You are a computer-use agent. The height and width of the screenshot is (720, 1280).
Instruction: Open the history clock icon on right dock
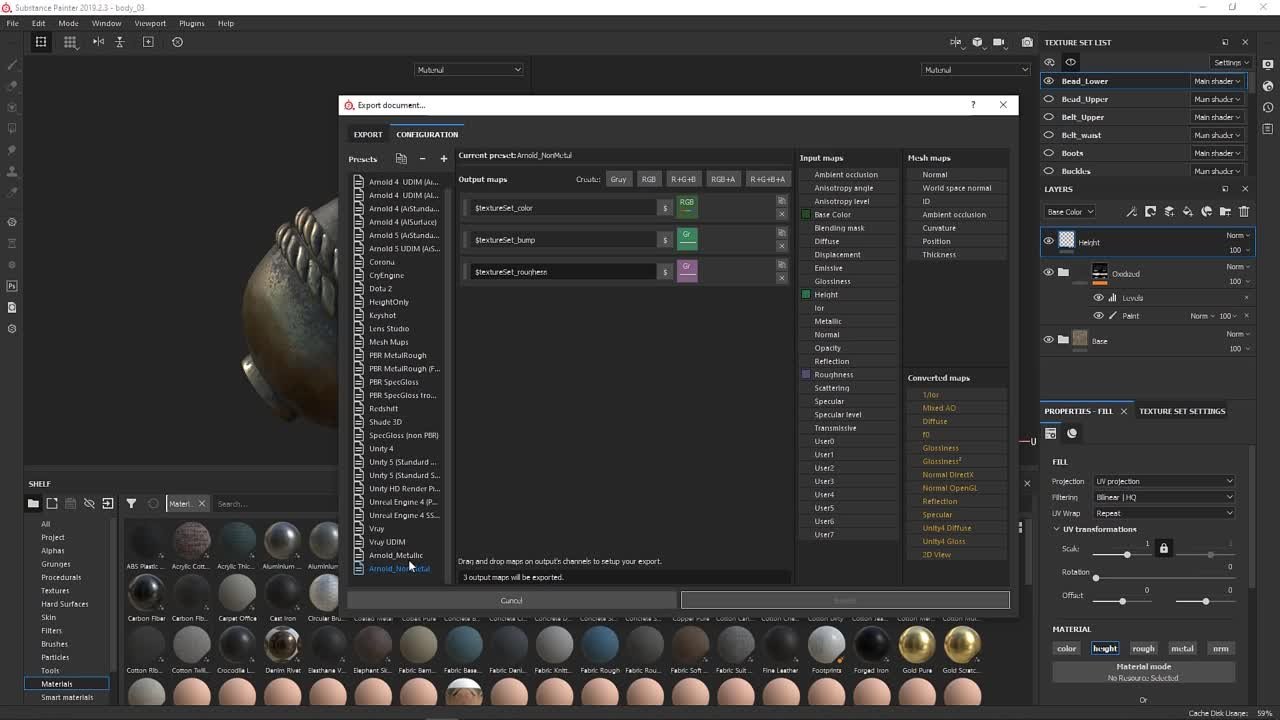[x=1268, y=107]
